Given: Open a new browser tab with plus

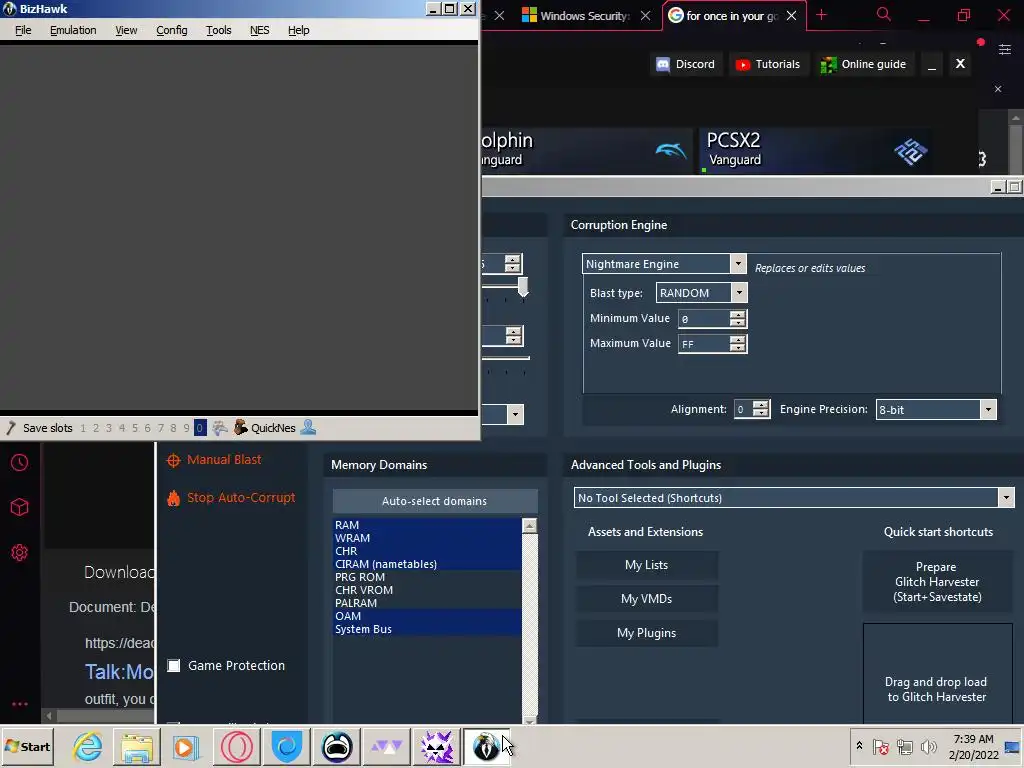Looking at the screenshot, I should [822, 15].
